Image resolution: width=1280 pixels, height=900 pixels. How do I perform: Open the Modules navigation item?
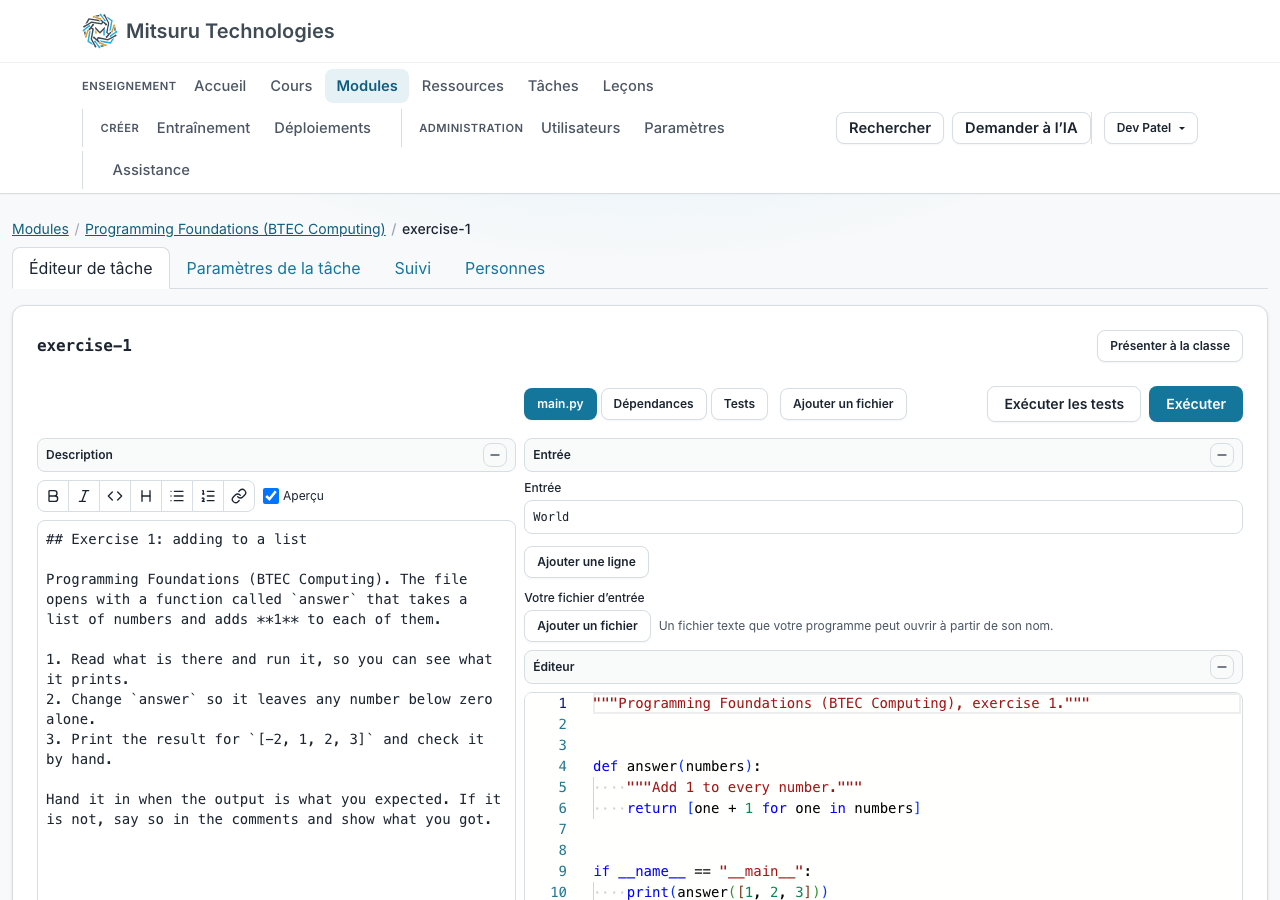pyautogui.click(x=367, y=86)
